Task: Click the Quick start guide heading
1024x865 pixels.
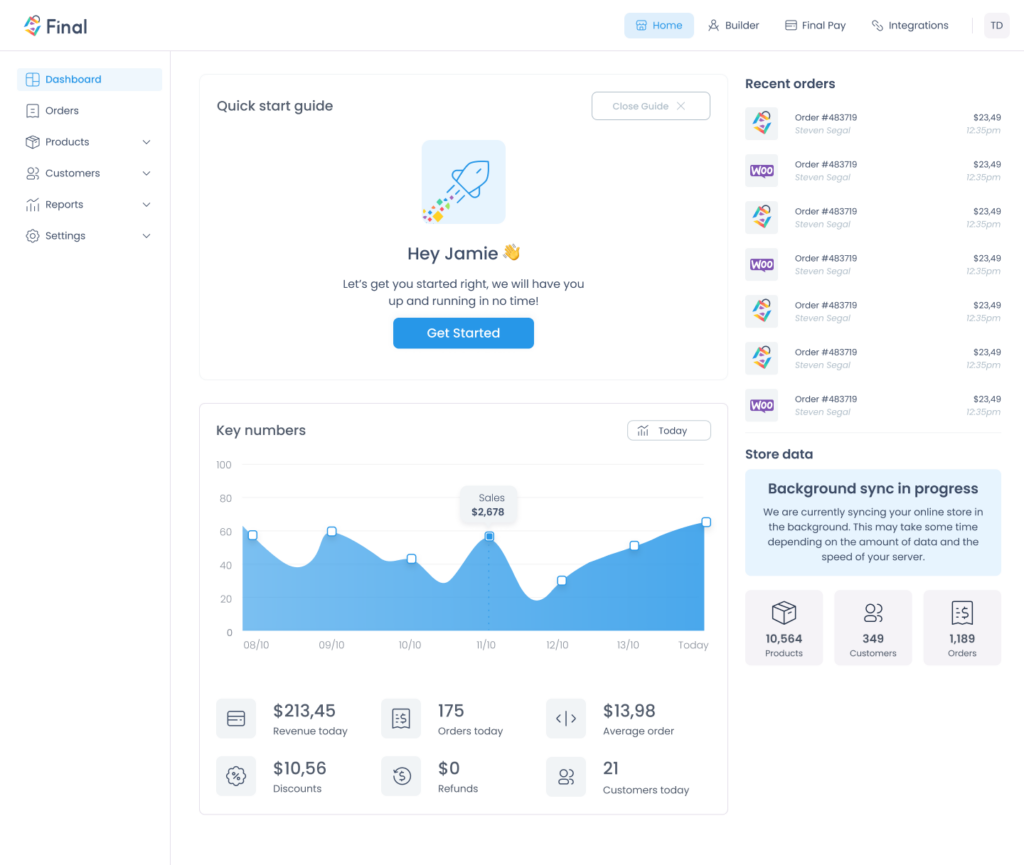Action: coord(274,106)
